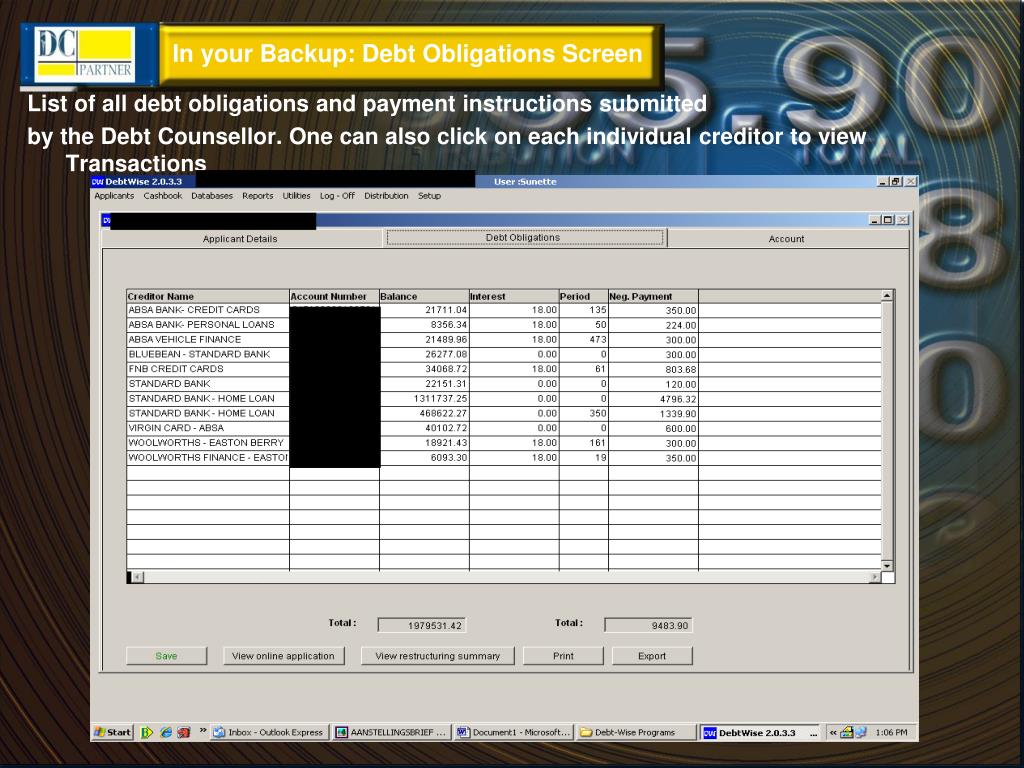Open the Cashbook menu
The image size is (1024, 768).
click(x=163, y=196)
